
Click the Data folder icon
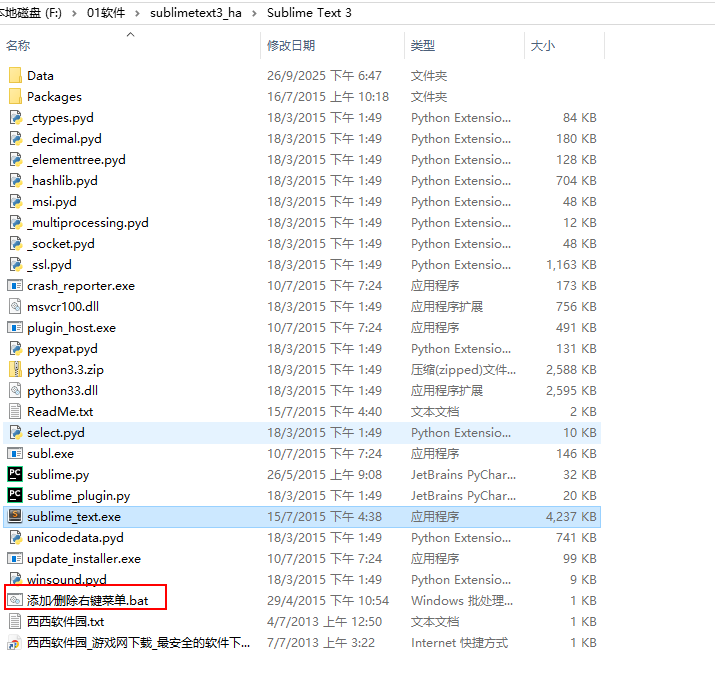15,75
